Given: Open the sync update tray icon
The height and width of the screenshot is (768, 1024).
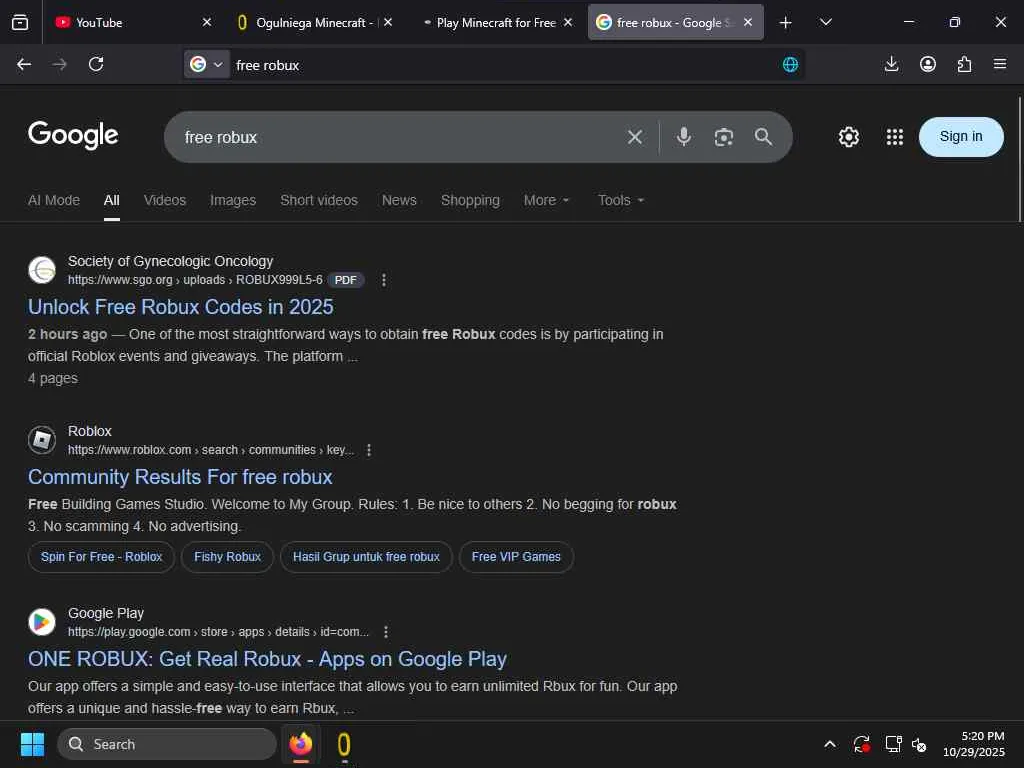Looking at the screenshot, I should 861,744.
